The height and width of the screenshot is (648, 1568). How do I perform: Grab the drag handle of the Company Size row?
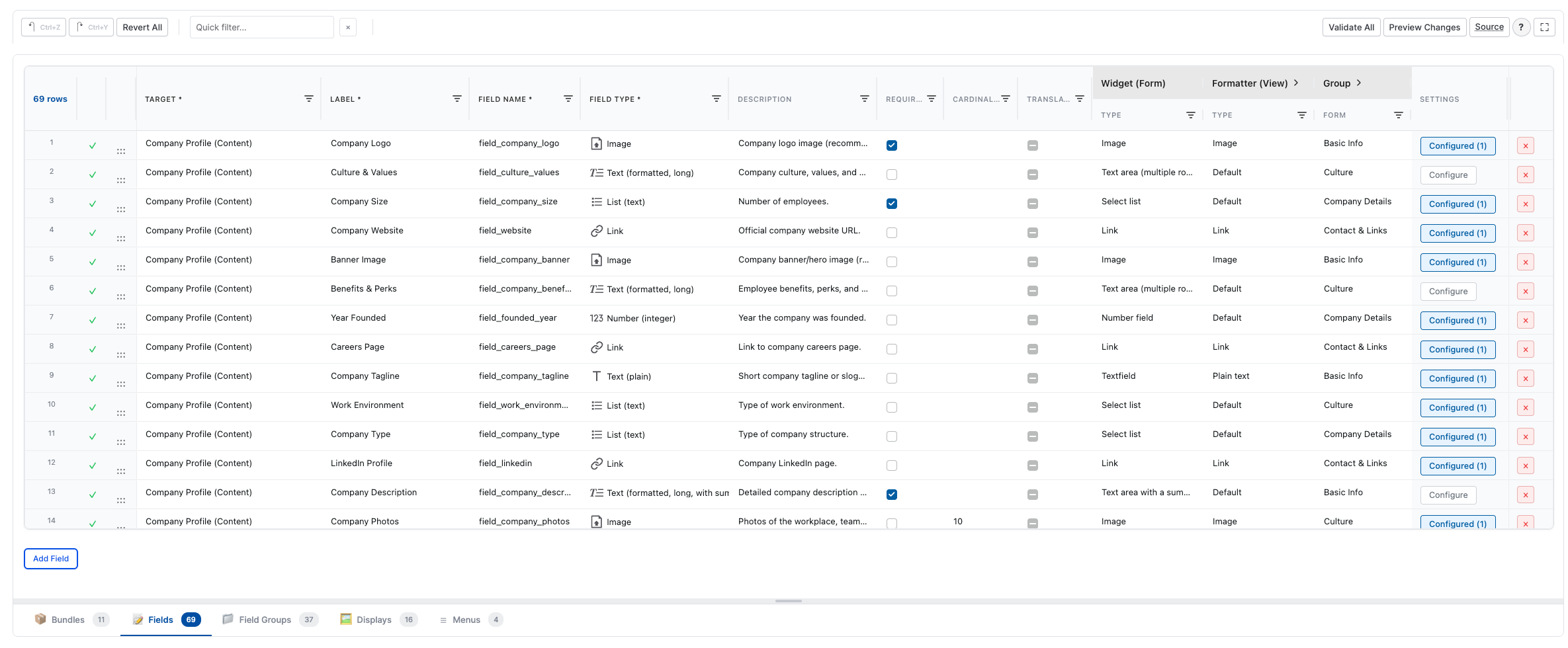click(x=121, y=209)
